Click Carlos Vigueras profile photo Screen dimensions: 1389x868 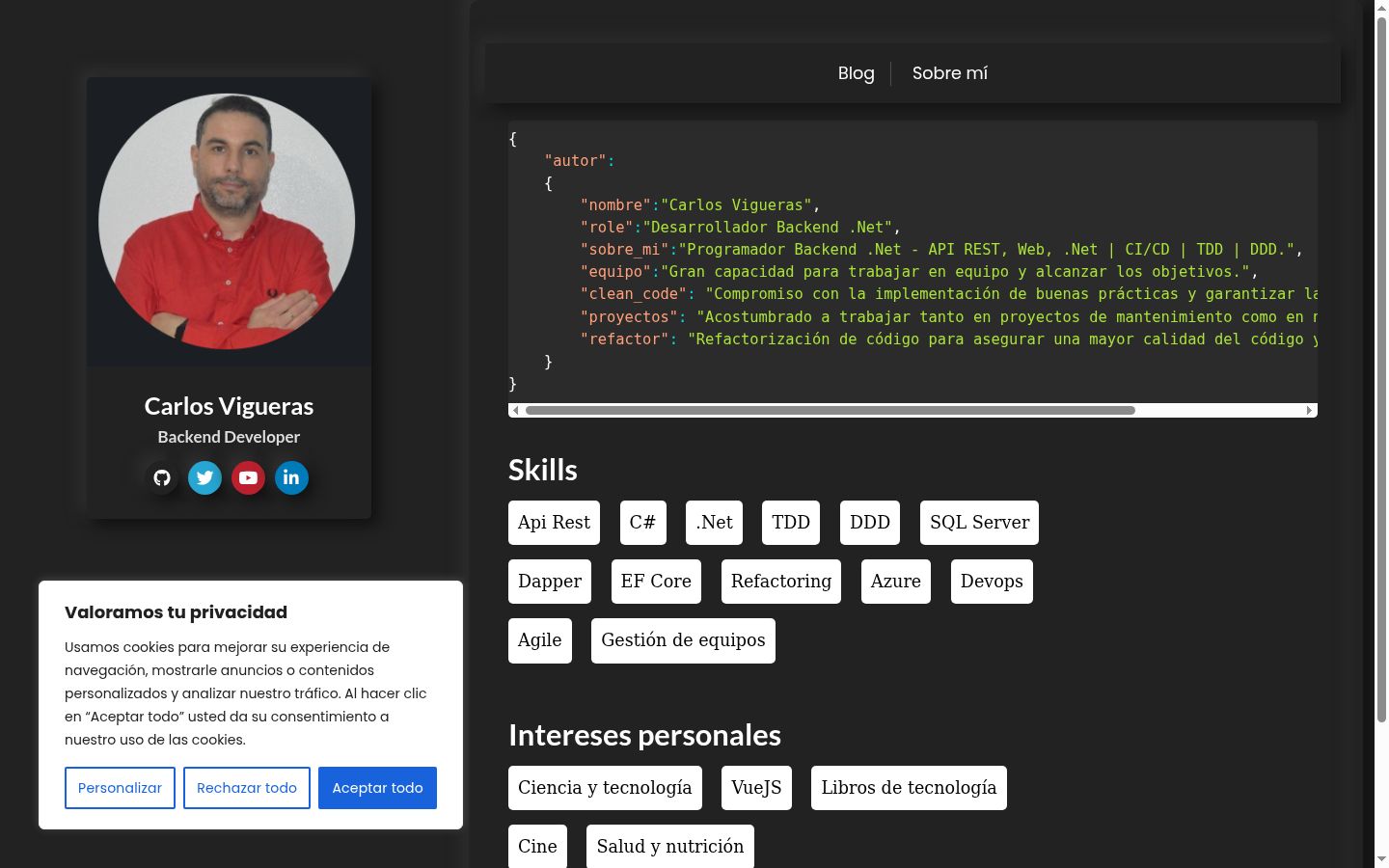pyautogui.click(x=227, y=221)
